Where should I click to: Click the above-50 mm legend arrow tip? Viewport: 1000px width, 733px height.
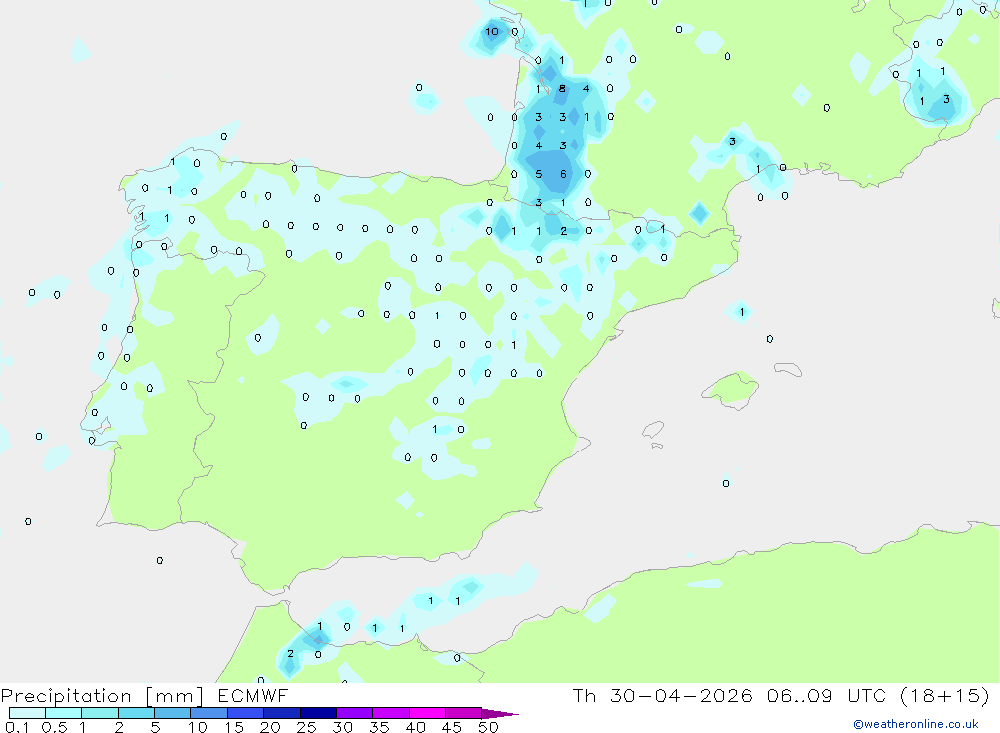[x=500, y=714]
